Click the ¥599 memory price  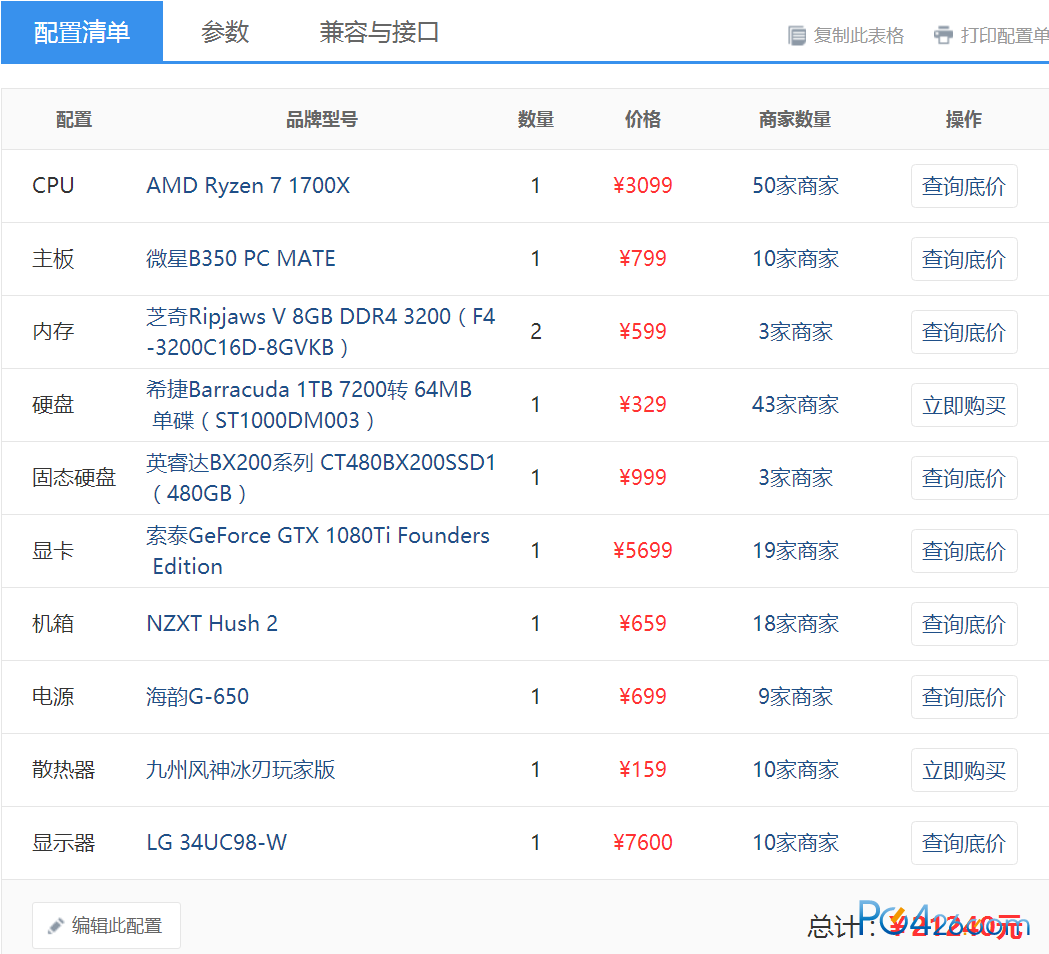tap(643, 331)
